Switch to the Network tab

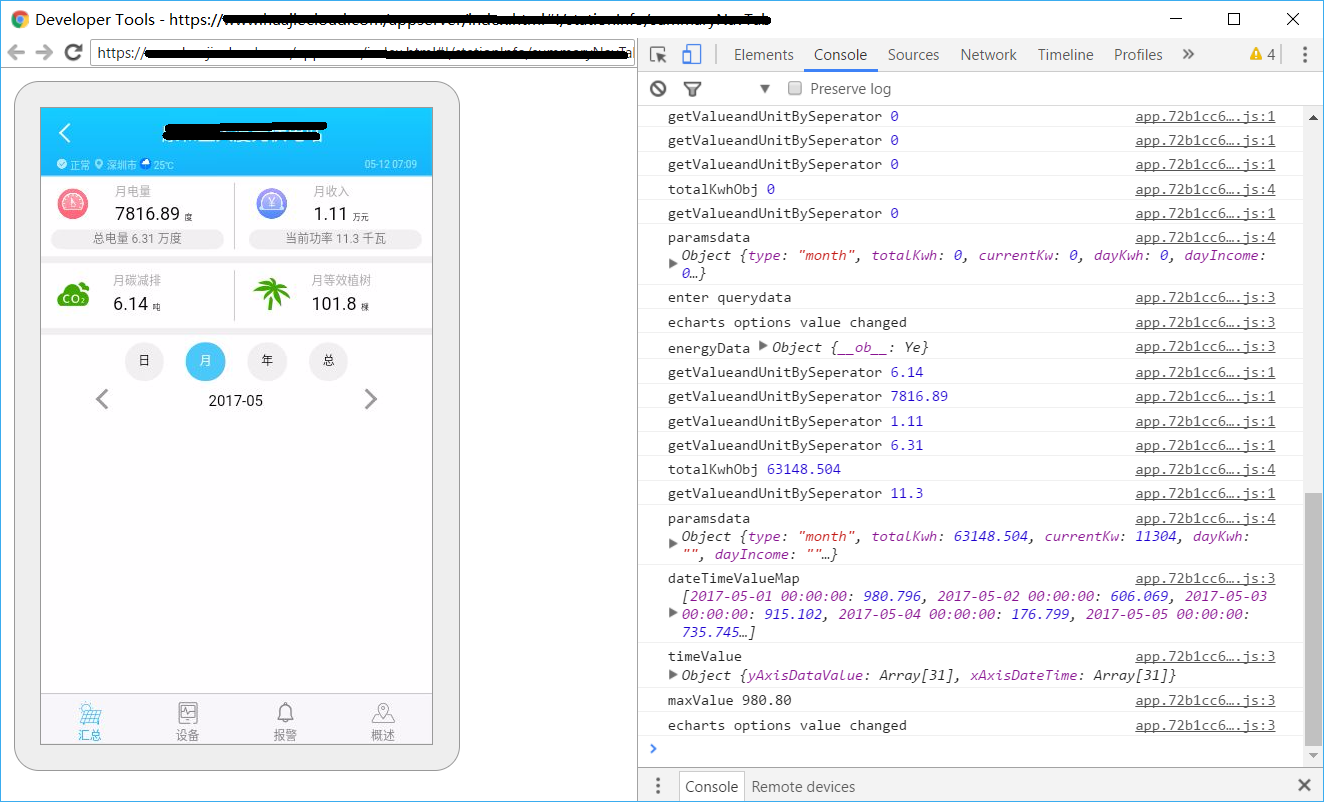click(988, 55)
